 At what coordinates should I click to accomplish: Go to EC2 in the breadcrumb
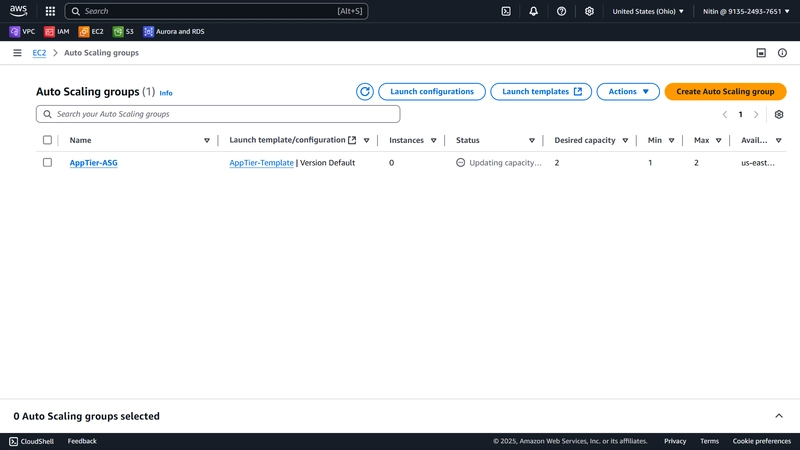click(39, 53)
